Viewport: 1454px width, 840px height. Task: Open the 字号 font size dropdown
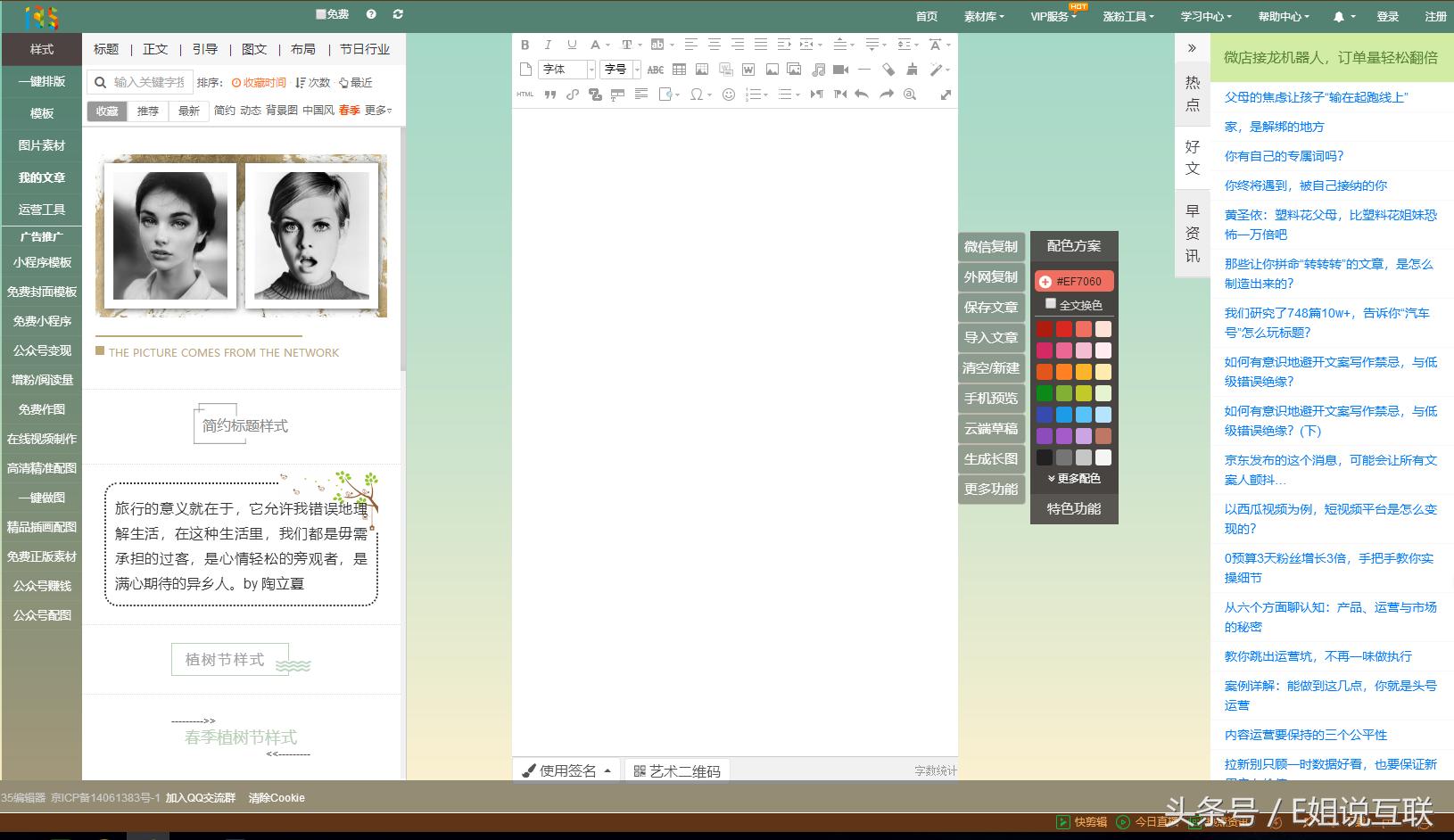click(x=620, y=70)
